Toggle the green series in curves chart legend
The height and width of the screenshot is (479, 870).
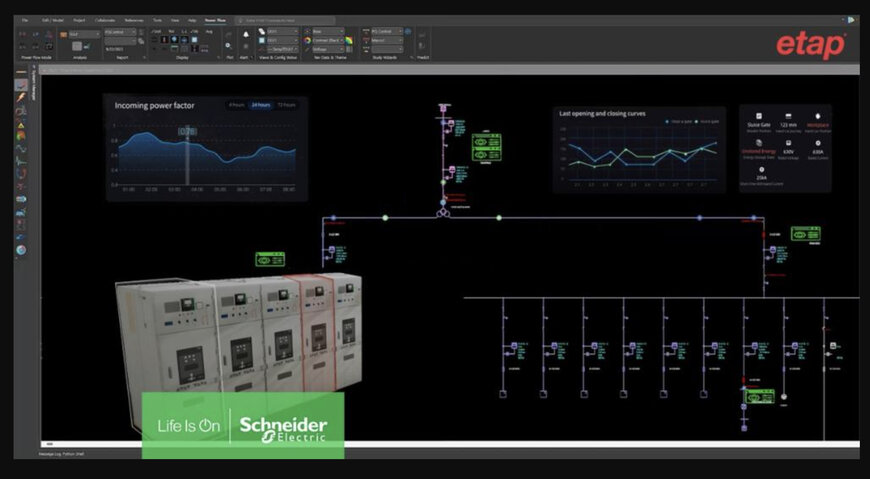[709, 122]
